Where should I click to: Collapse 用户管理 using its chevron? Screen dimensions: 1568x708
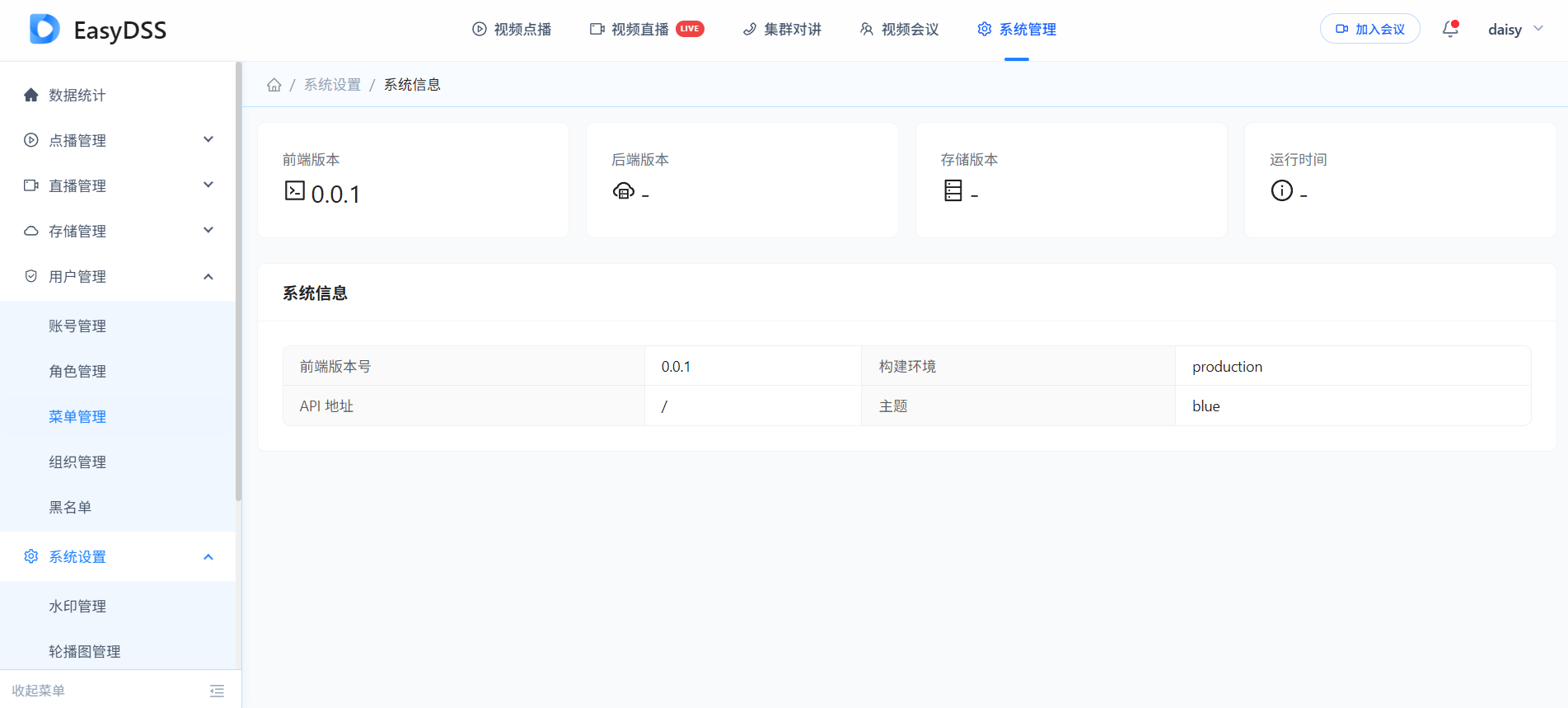point(208,277)
